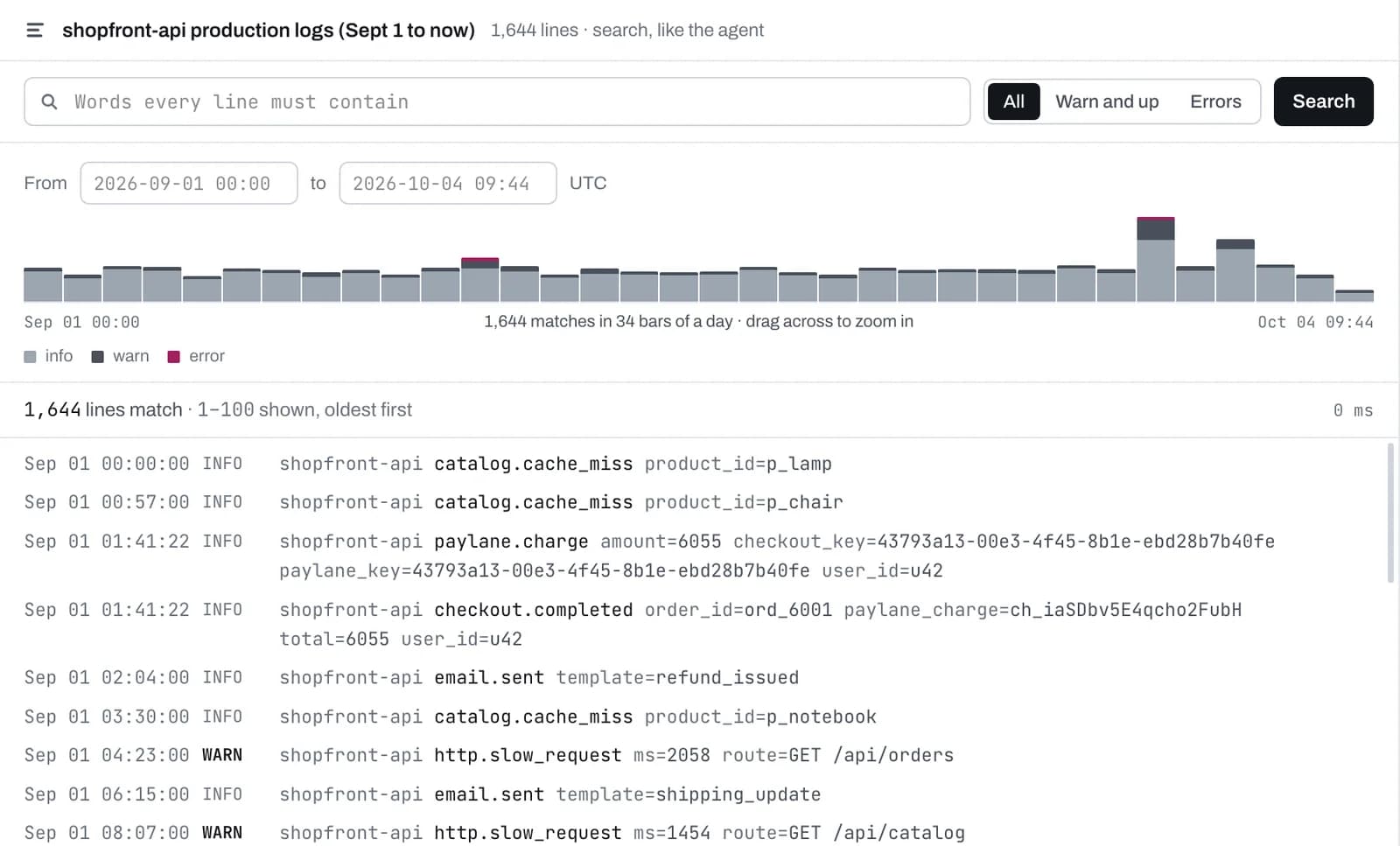Screen dimensions: 1400x846
Task: Click the 'Oct 04 09:44' axis label
Action: point(1315,322)
